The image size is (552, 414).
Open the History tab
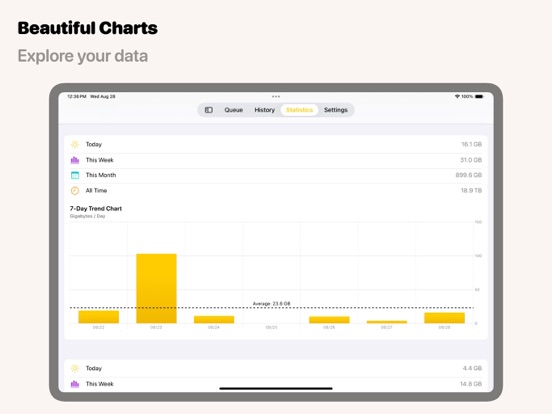tap(264, 110)
